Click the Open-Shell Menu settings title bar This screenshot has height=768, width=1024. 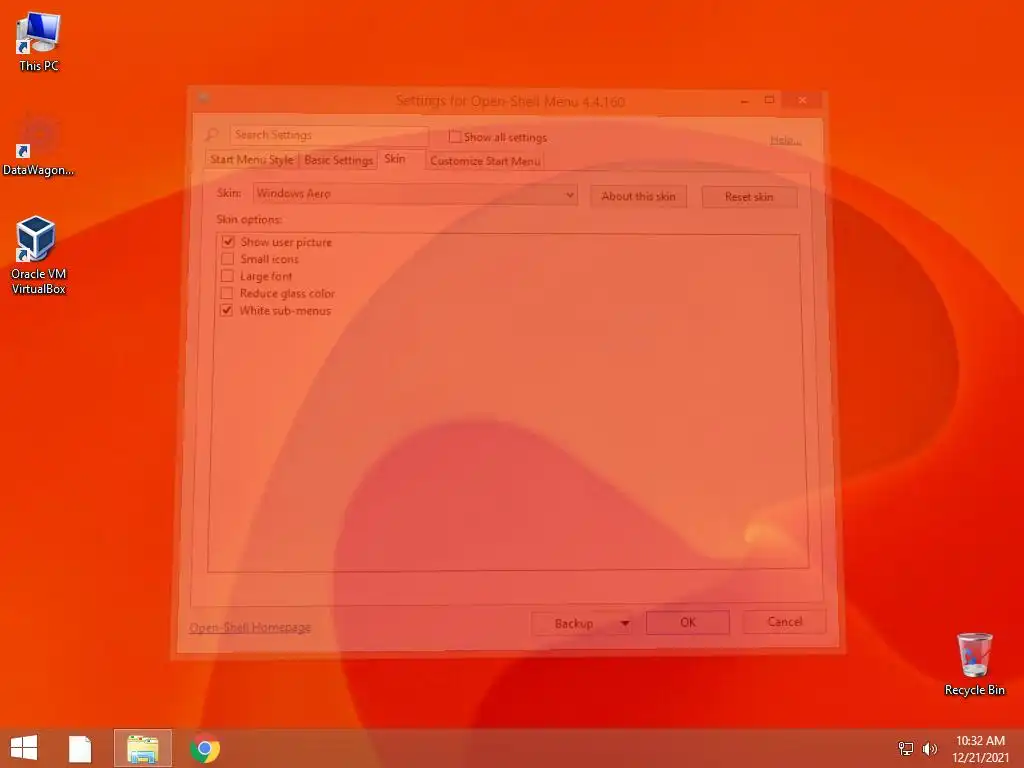510,101
